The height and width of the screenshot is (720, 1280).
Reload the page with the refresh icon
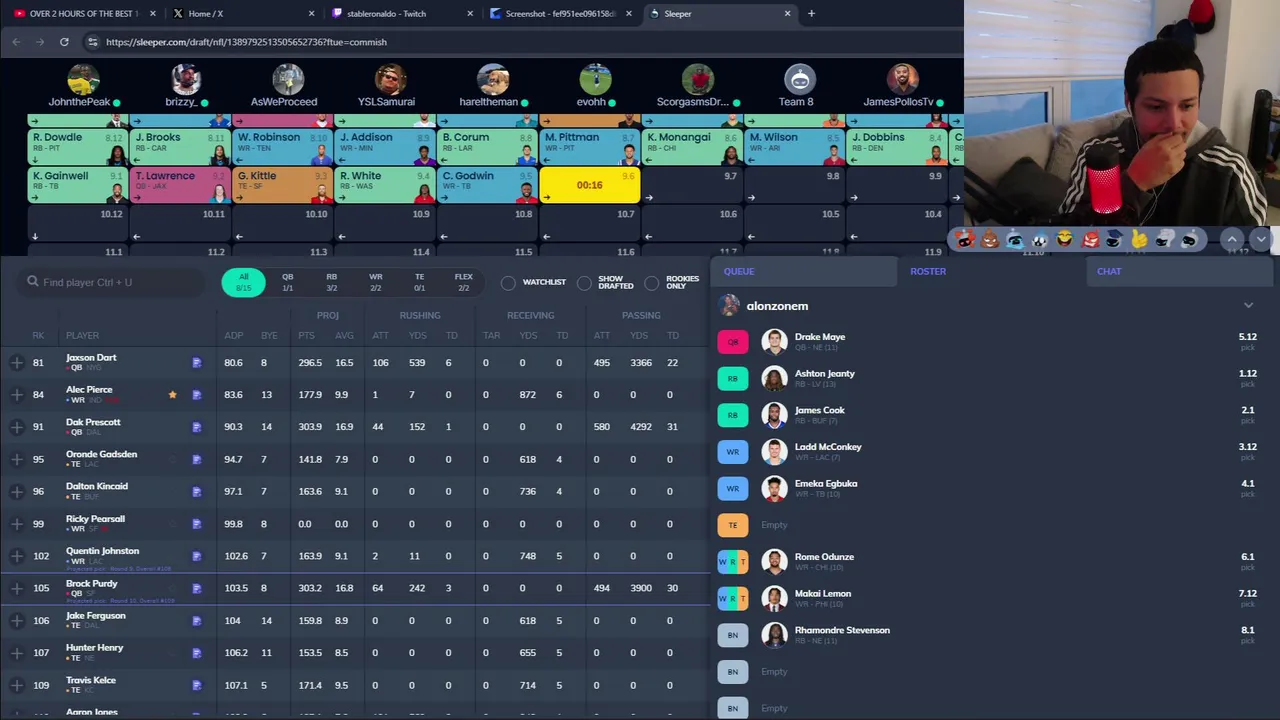(64, 42)
